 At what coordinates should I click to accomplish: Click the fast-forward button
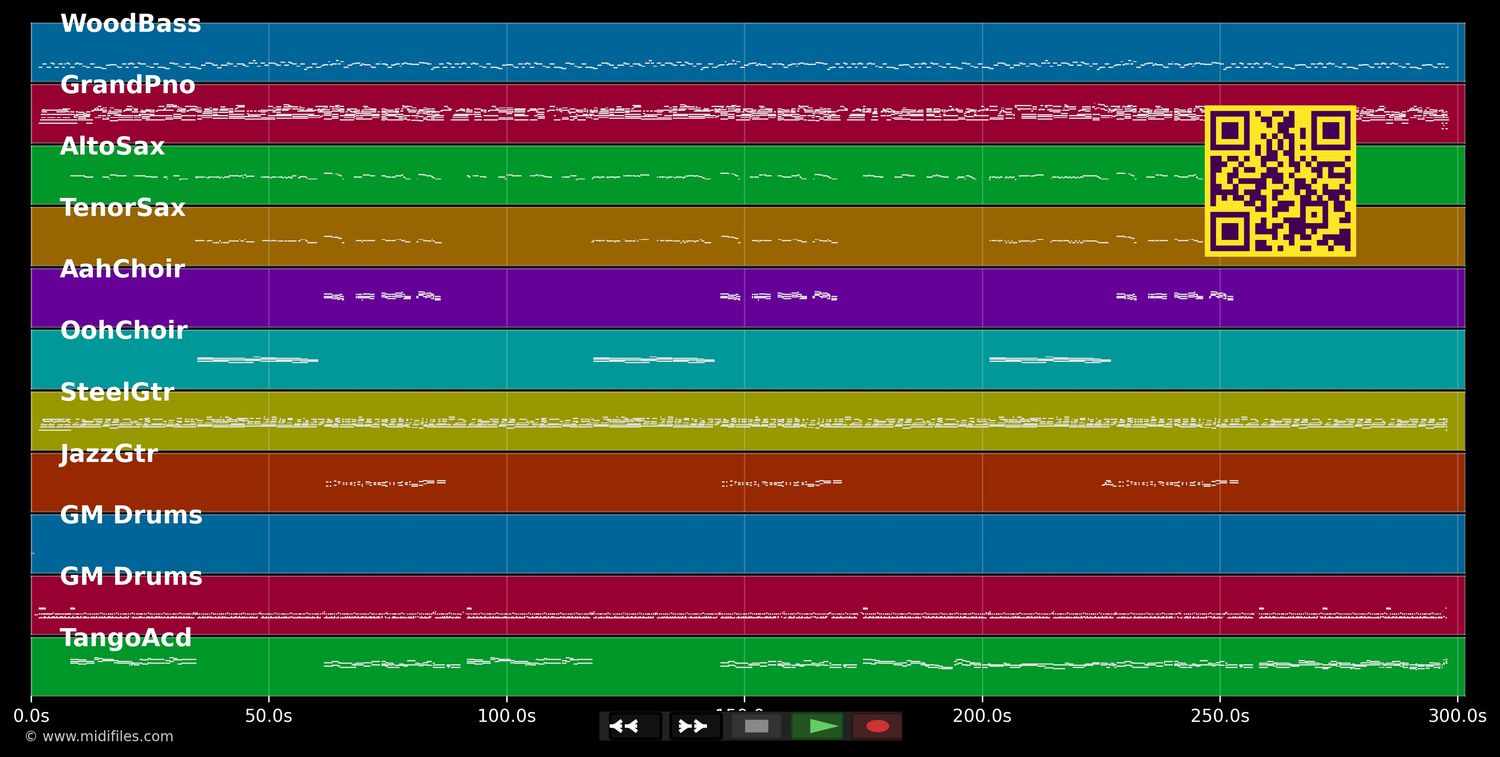pyautogui.click(x=695, y=726)
